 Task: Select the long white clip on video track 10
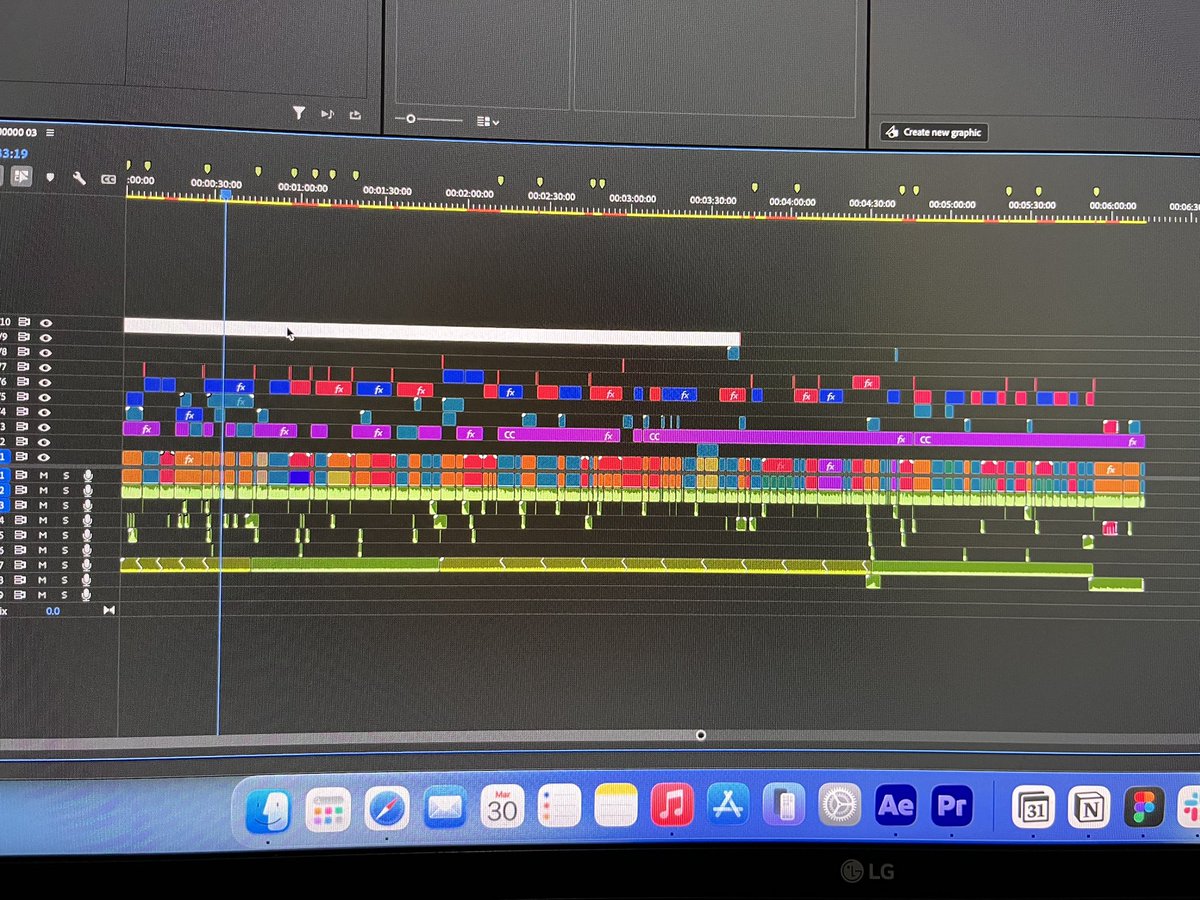pyautogui.click(x=431, y=332)
